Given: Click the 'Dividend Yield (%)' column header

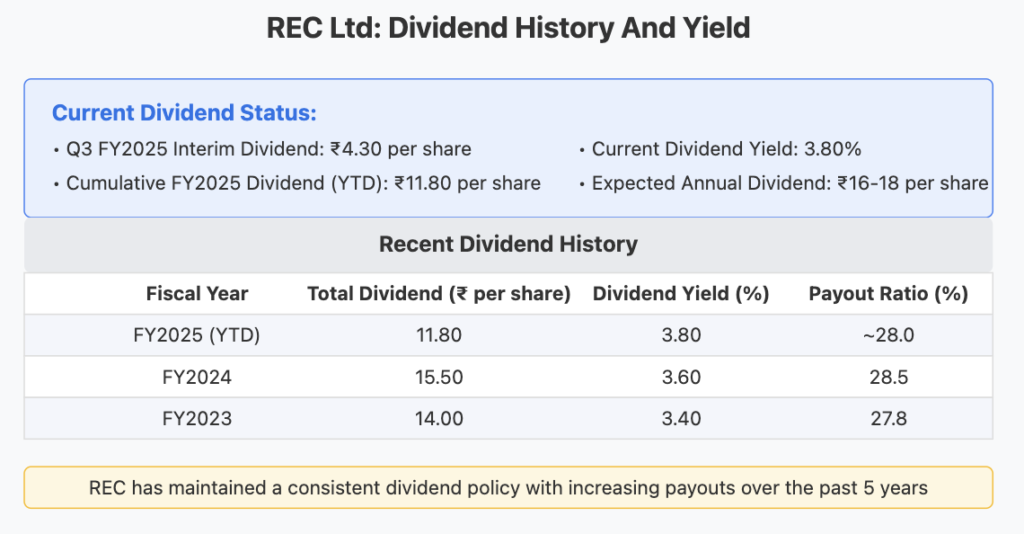Looking at the screenshot, I should coord(680,294).
